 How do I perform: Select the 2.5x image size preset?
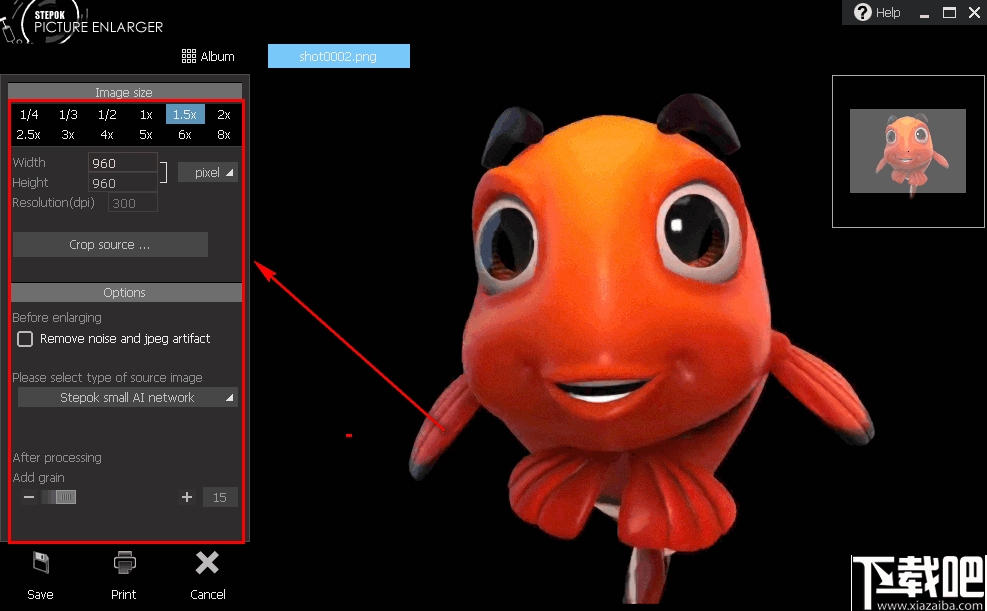pyautogui.click(x=29, y=135)
